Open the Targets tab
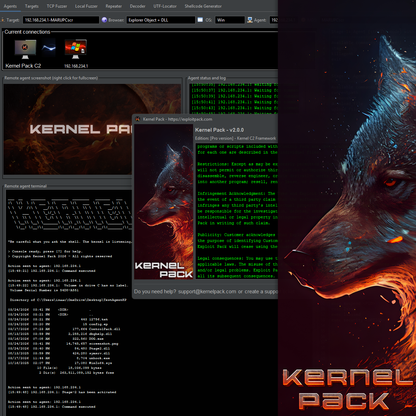Screen dimensions: 416x416 click(32, 6)
